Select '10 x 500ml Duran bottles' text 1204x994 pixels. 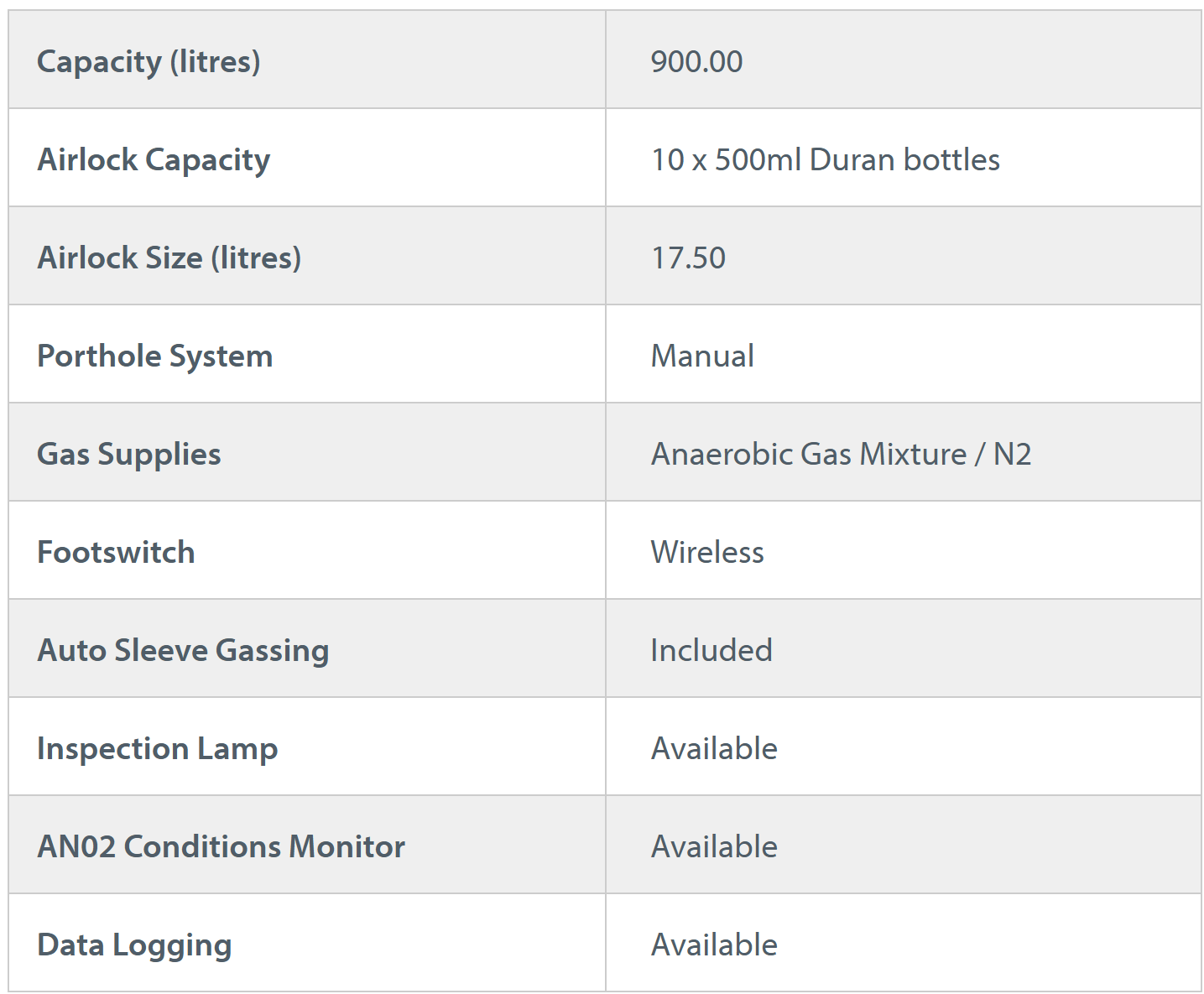click(826, 159)
